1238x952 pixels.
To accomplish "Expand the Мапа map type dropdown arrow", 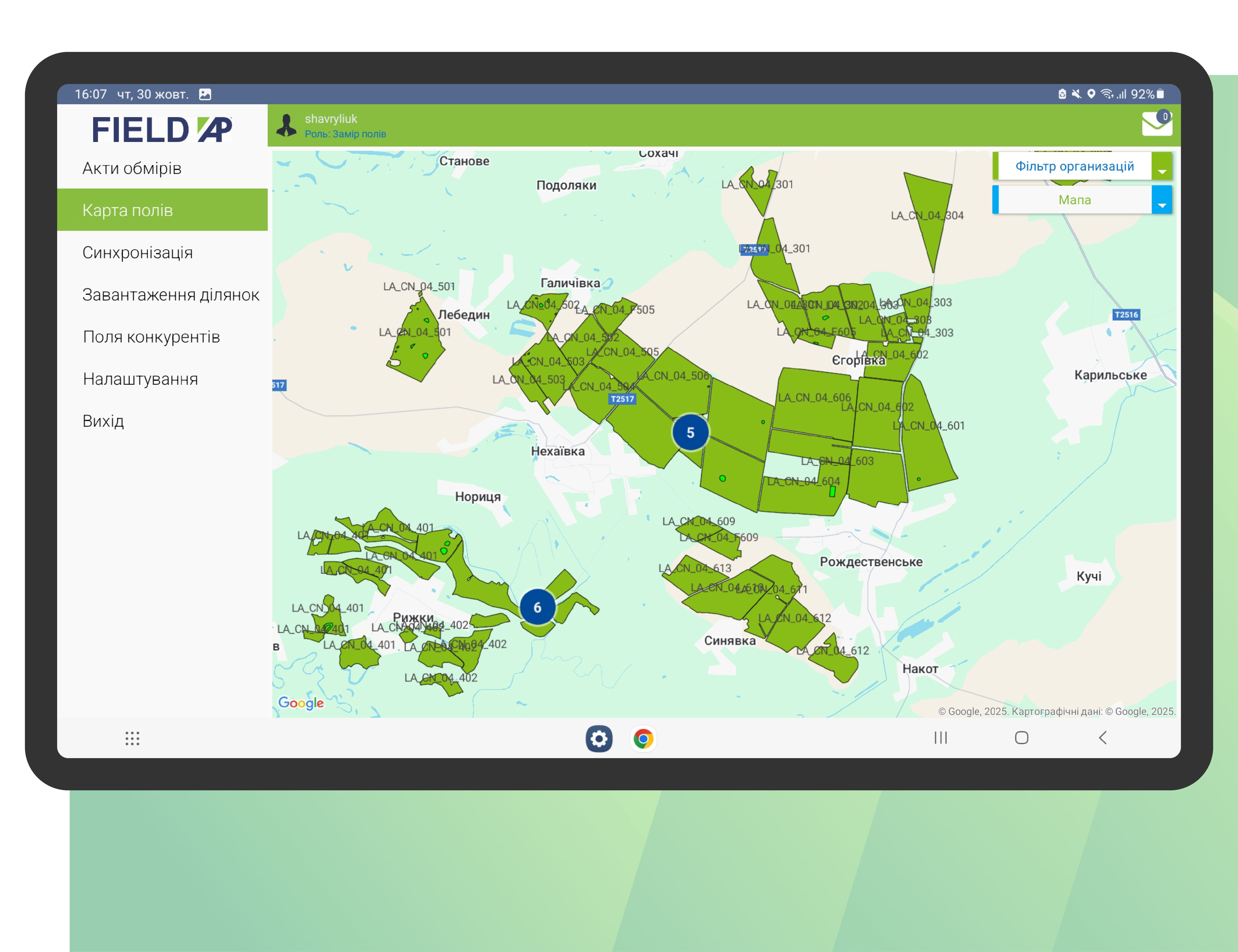I will tap(1161, 200).
